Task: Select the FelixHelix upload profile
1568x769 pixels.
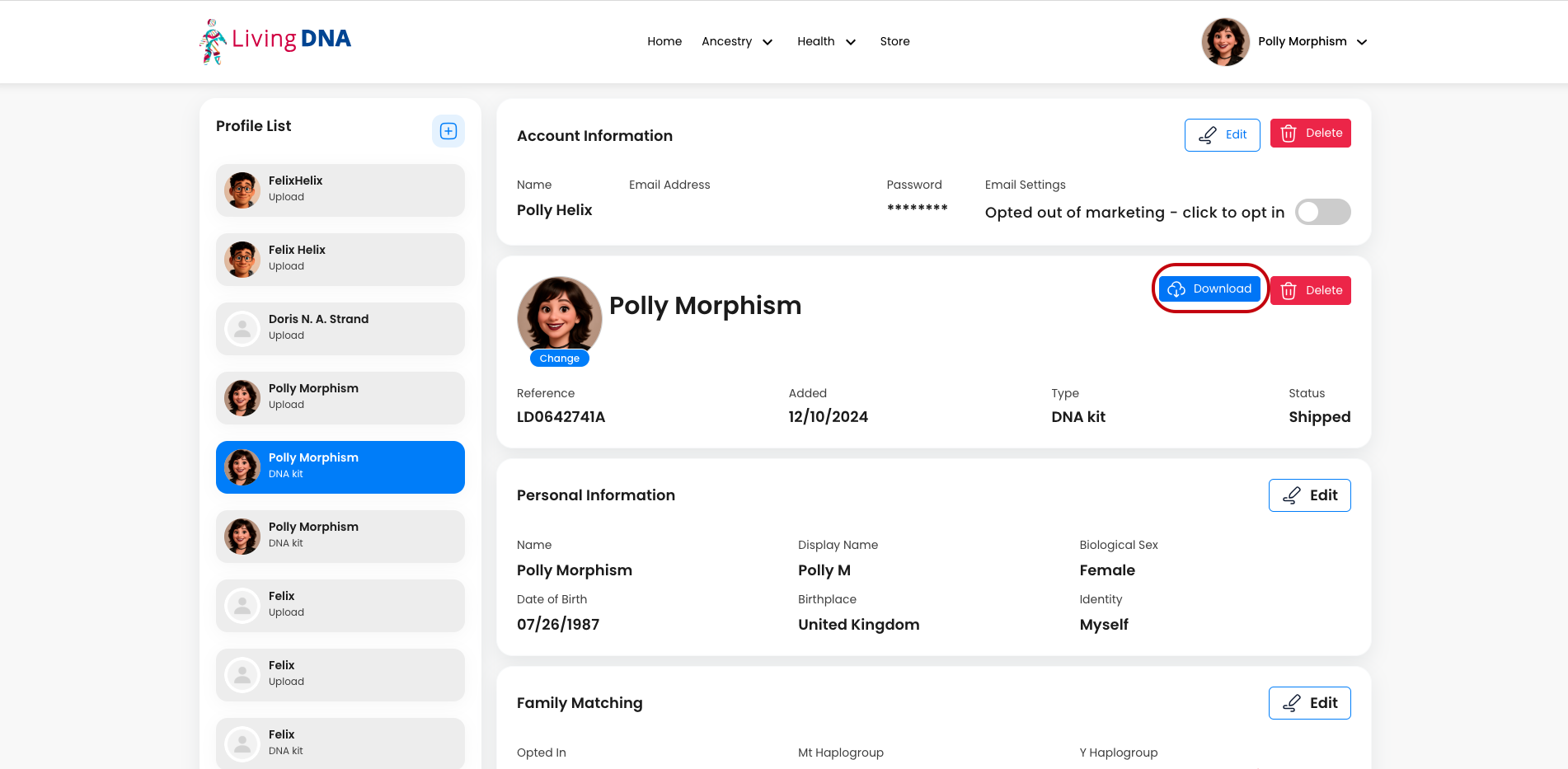Action: 340,190
